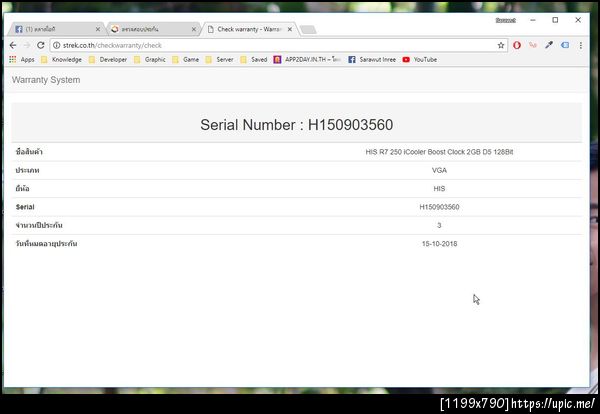Close the Chrome window

(578, 20)
